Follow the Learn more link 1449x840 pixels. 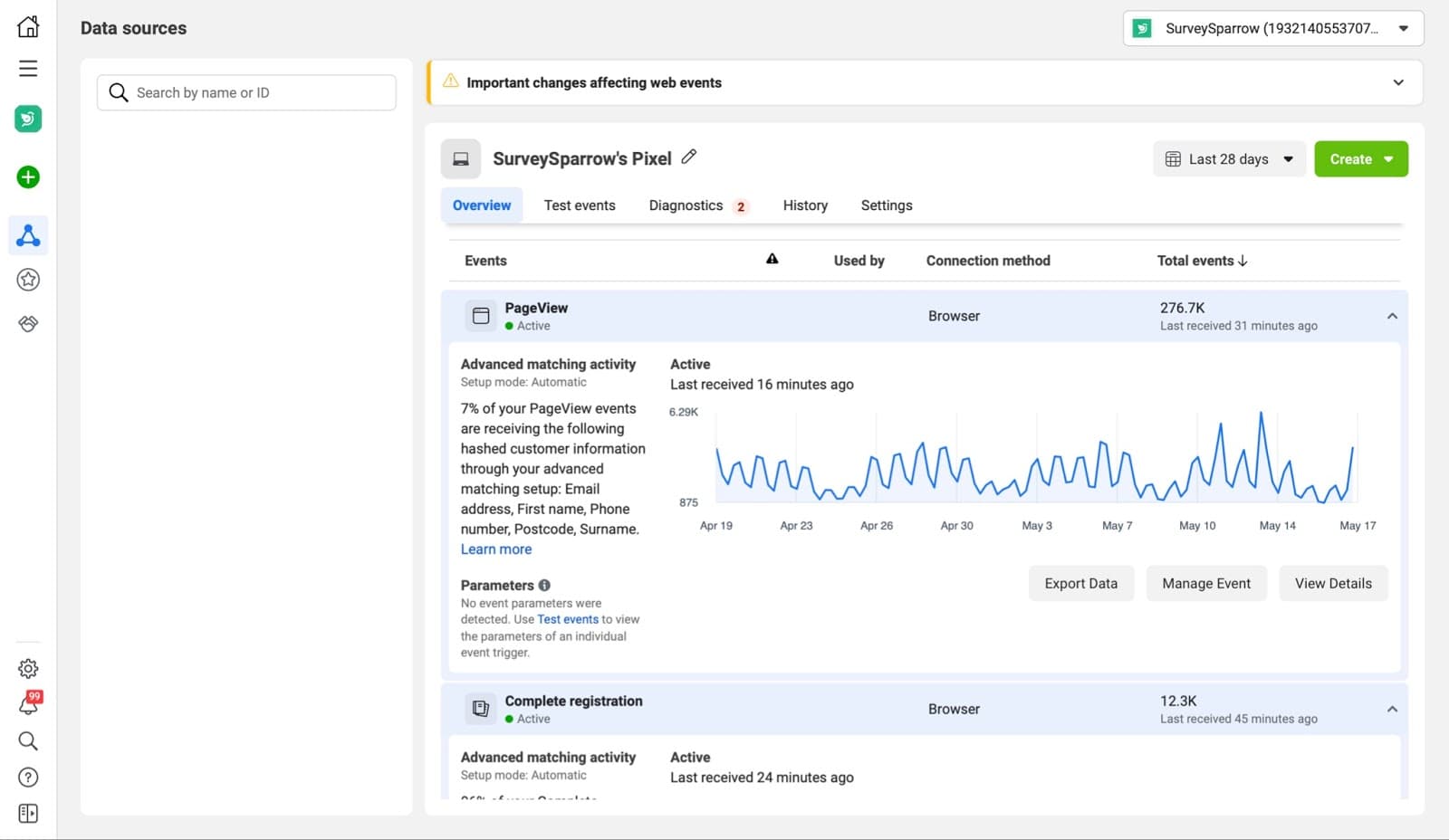pyautogui.click(x=496, y=549)
